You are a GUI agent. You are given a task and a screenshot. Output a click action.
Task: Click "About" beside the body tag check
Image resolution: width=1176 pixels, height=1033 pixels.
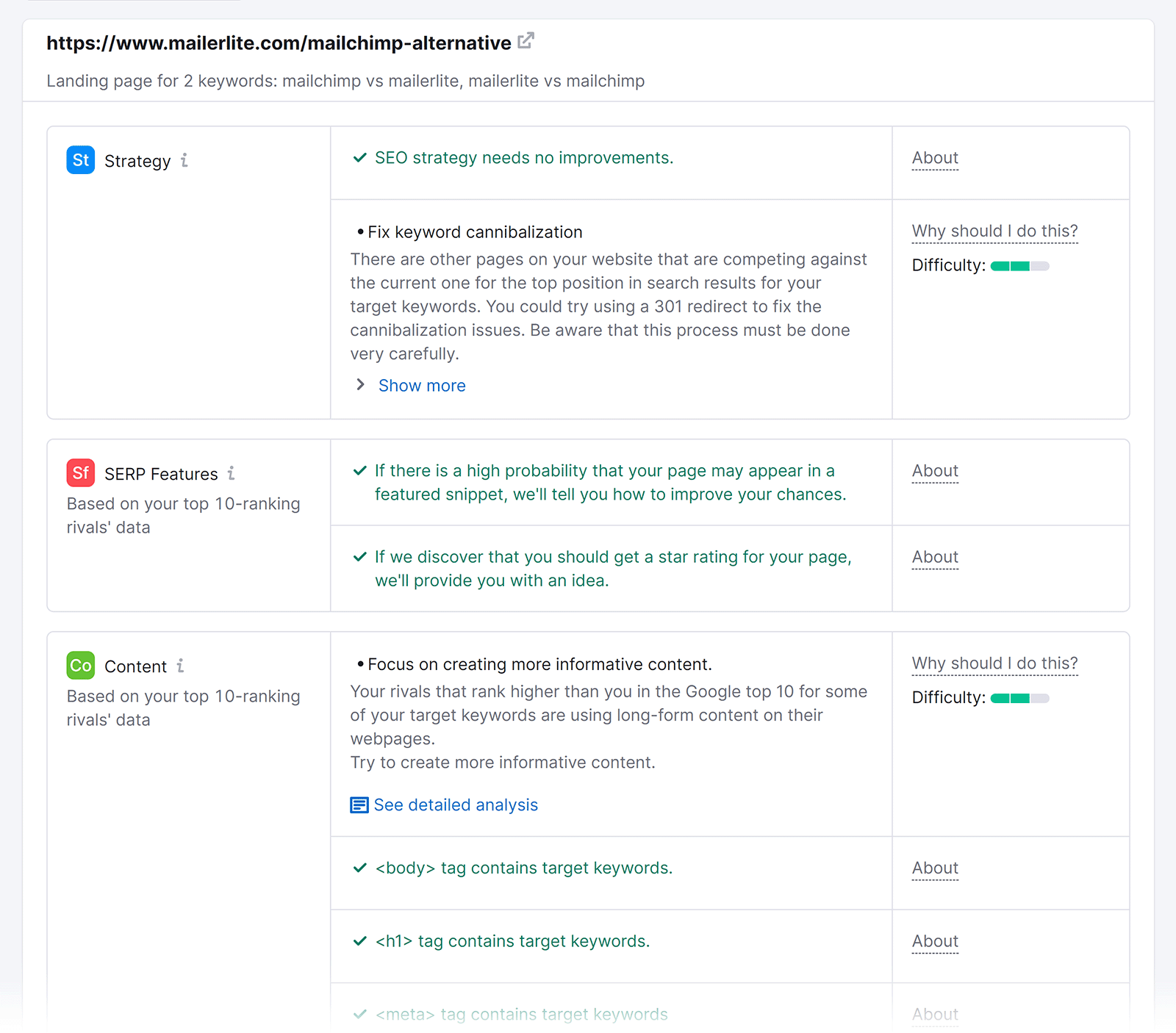pyautogui.click(x=934, y=868)
